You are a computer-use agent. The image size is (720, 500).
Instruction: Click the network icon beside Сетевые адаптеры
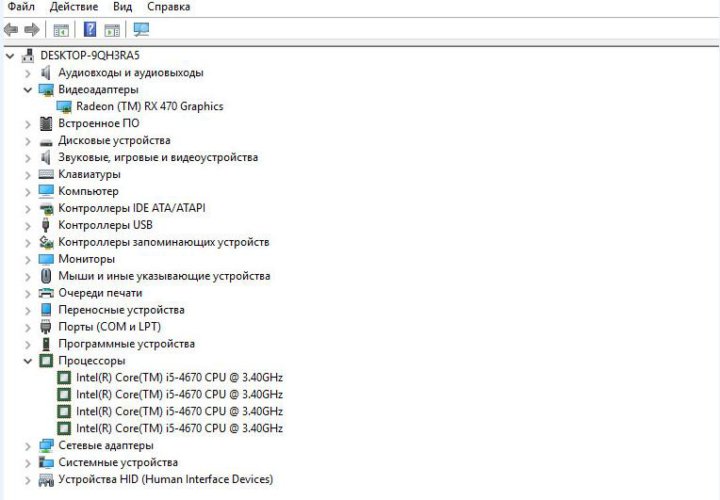click(x=46, y=445)
